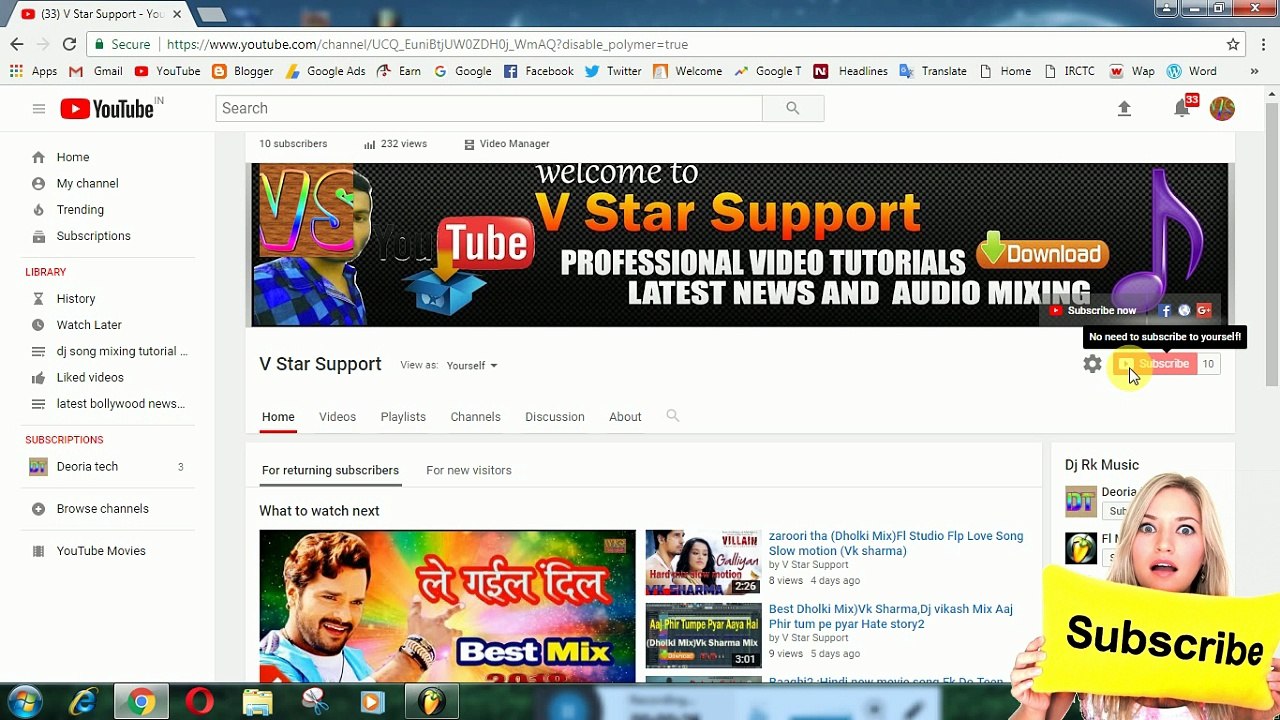Open the Twitter bookmark
The image size is (1280, 720).
point(613,71)
